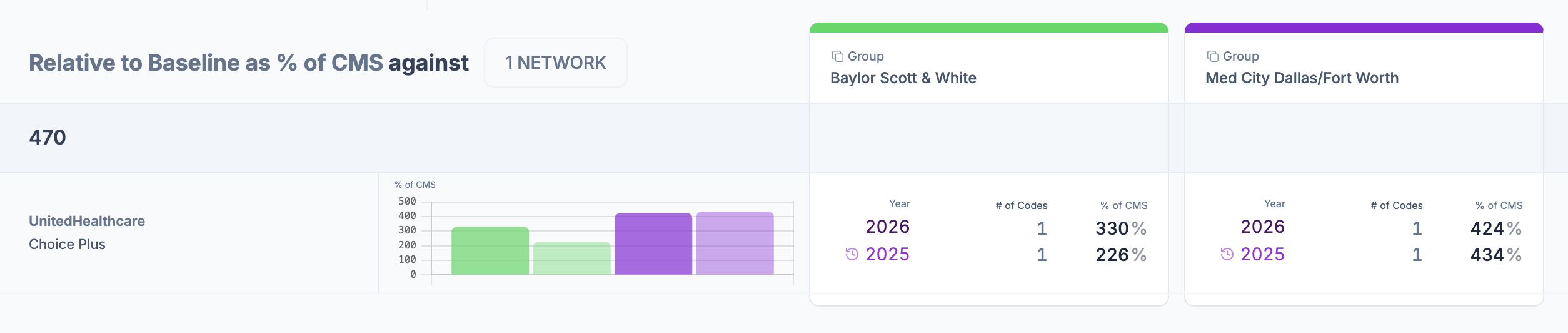The height and width of the screenshot is (333, 1568).
Task: Click the green Baylor Scott & White color strip
Action: click(989, 28)
